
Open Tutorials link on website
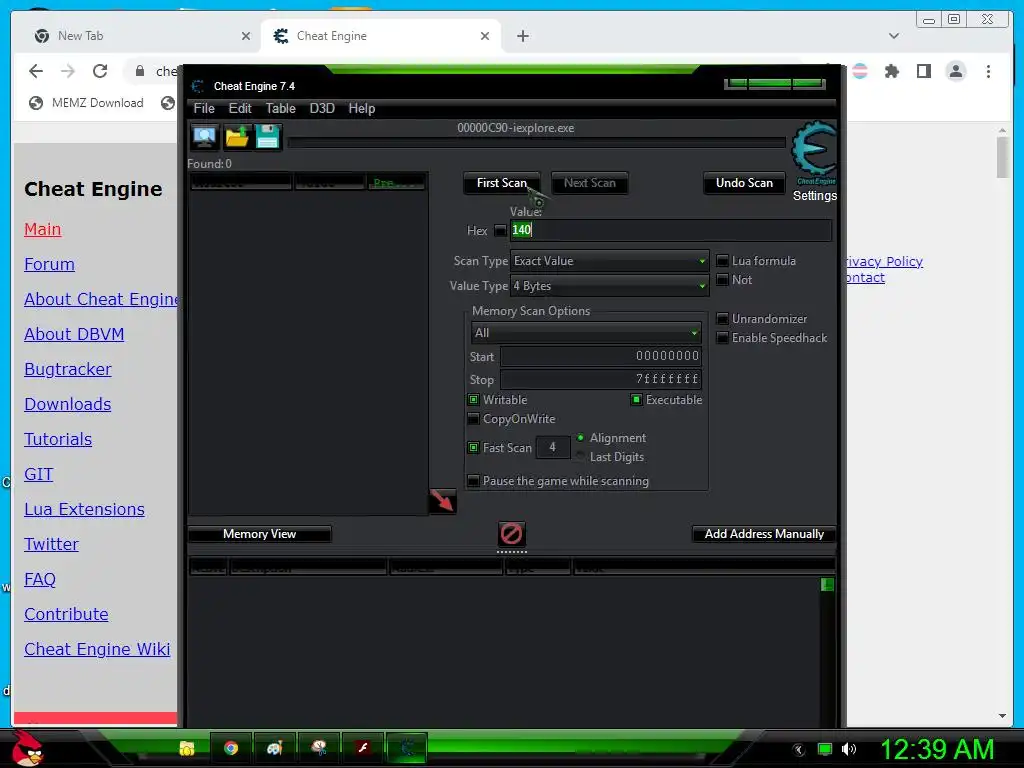(x=57, y=439)
